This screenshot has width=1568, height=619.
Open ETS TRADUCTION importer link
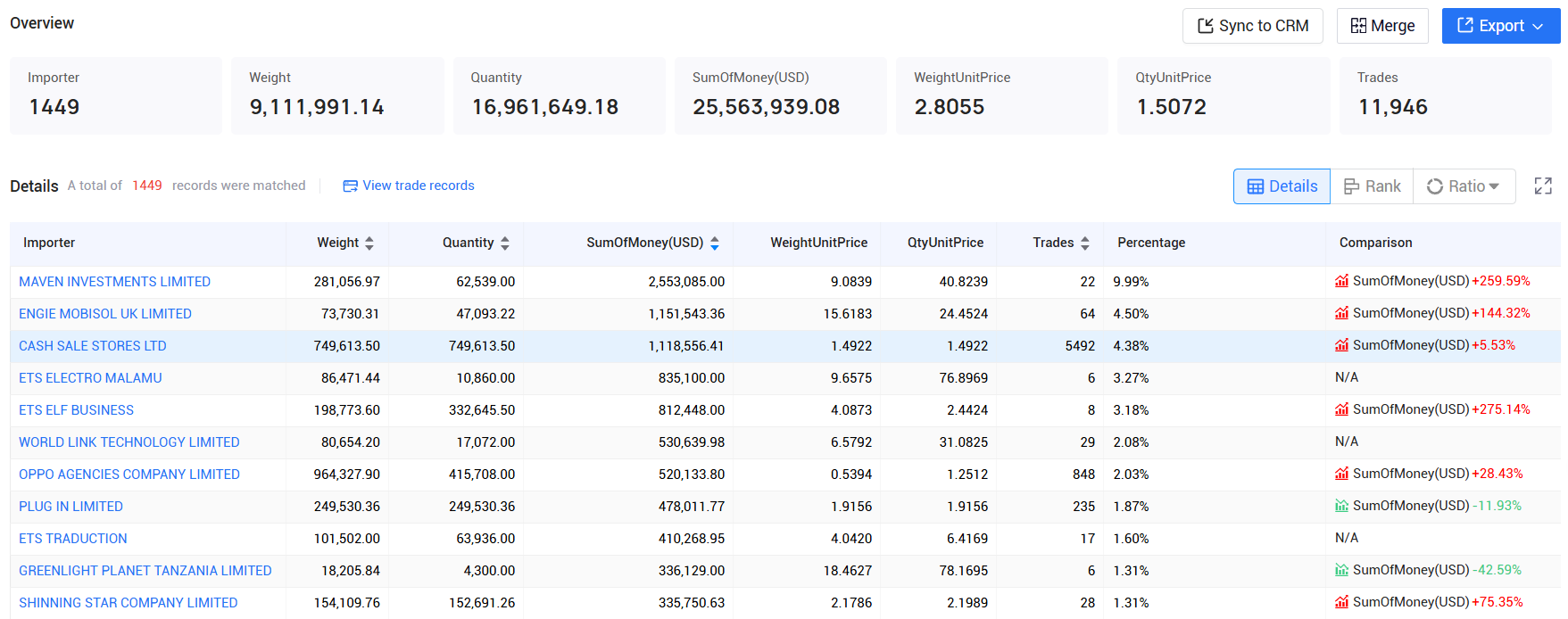click(73, 539)
